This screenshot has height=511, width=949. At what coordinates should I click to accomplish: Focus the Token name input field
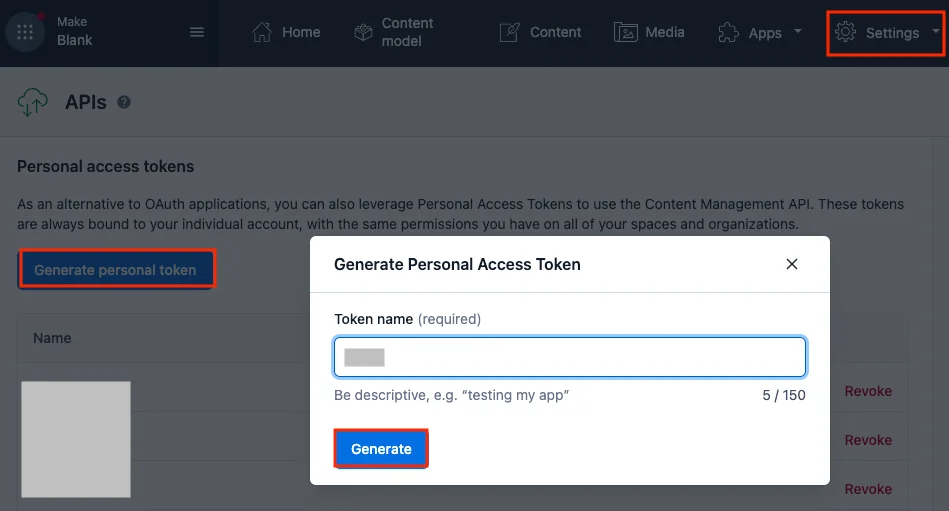tap(570, 357)
